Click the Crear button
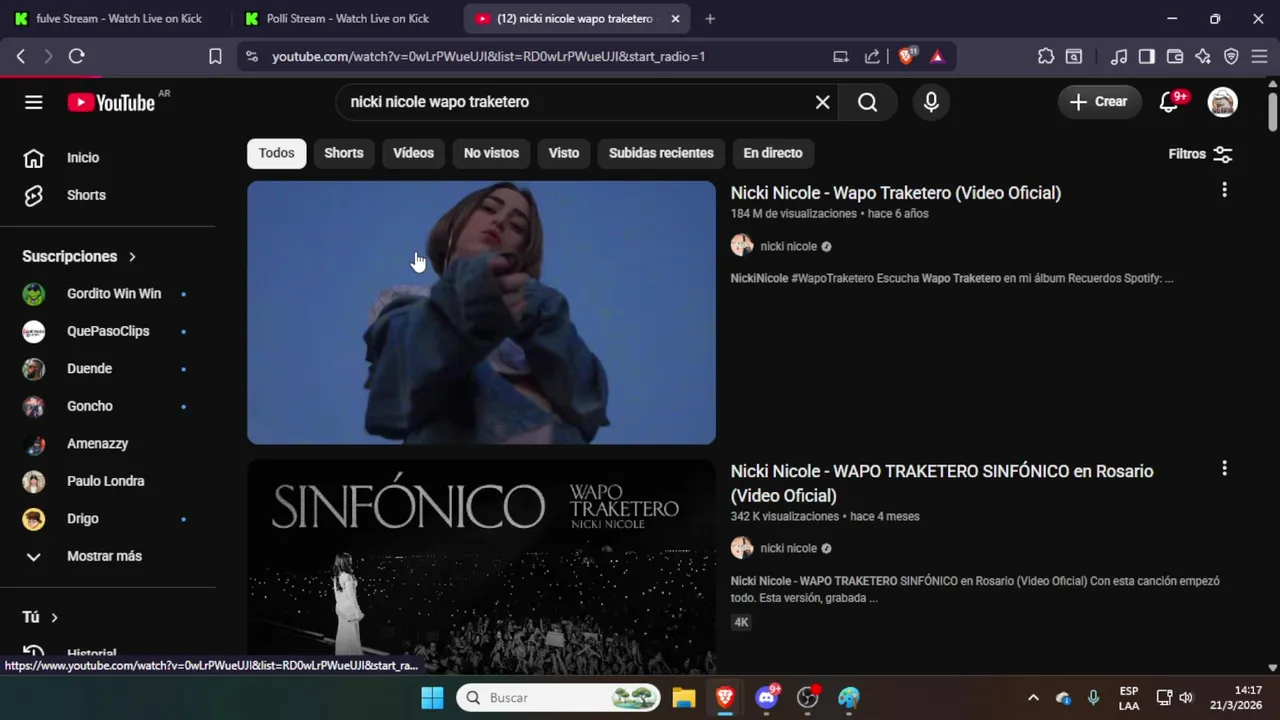The image size is (1280, 720). point(1099,102)
